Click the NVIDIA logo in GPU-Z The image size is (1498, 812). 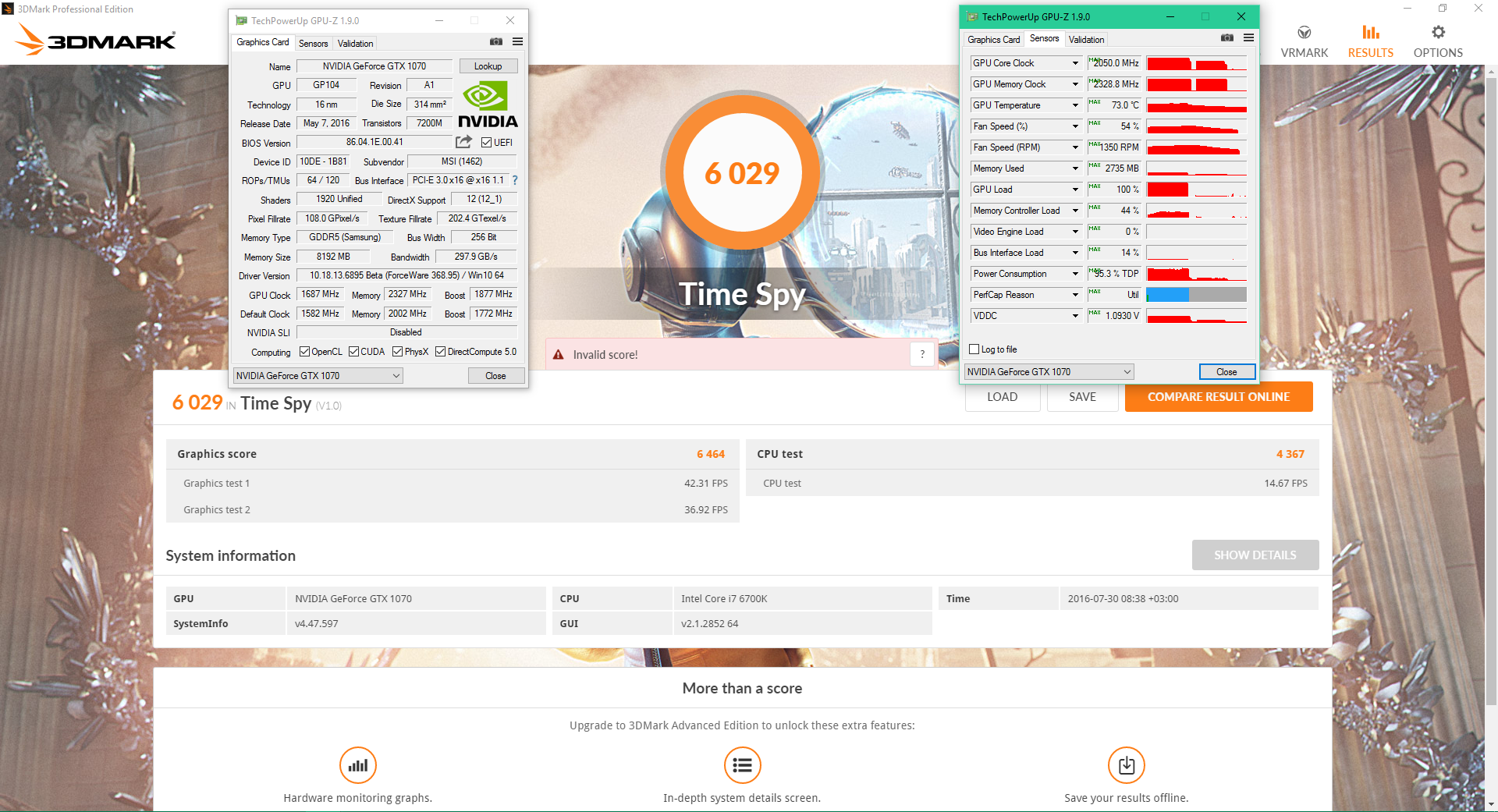(x=488, y=105)
